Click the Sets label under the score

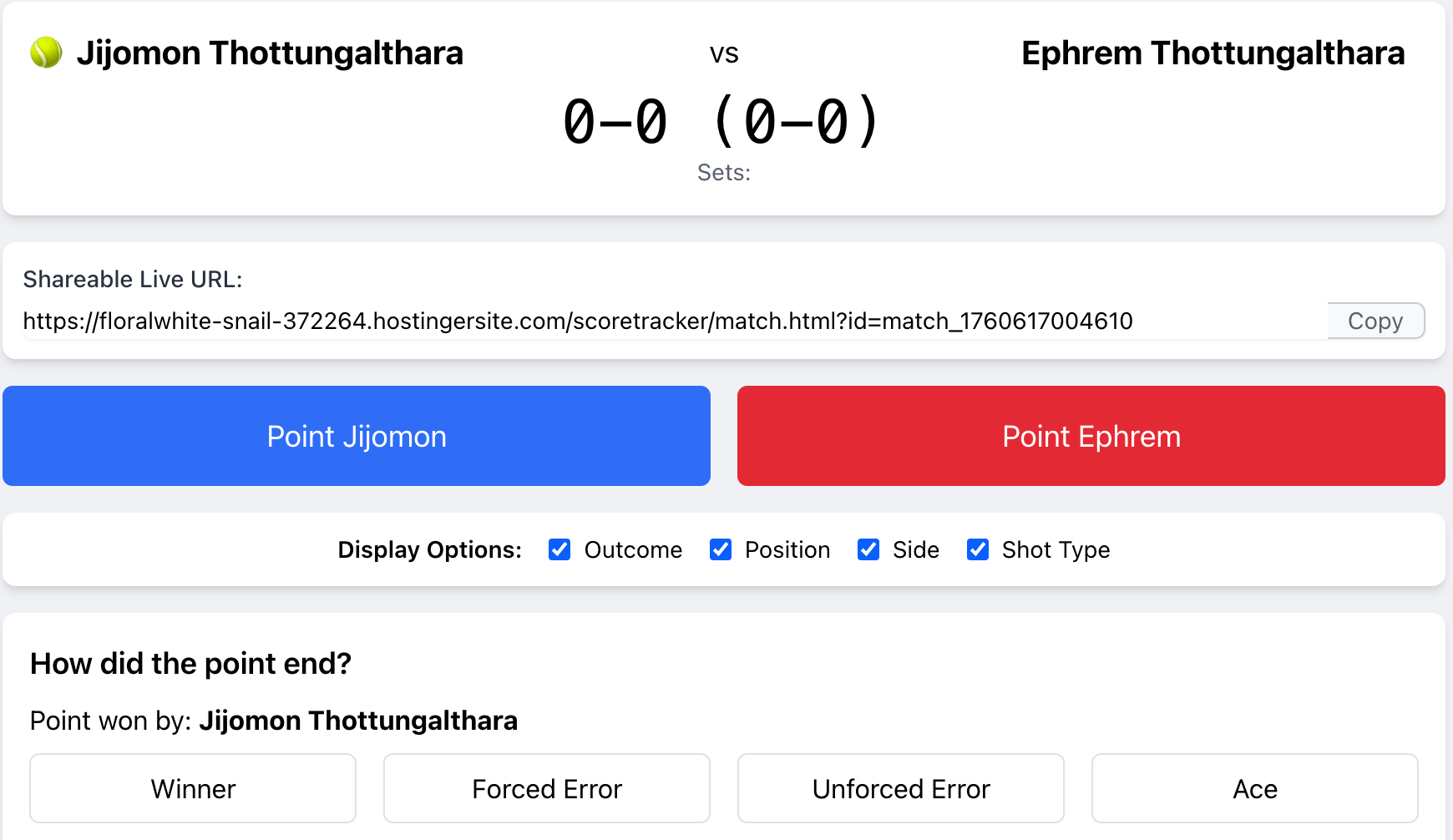724,172
